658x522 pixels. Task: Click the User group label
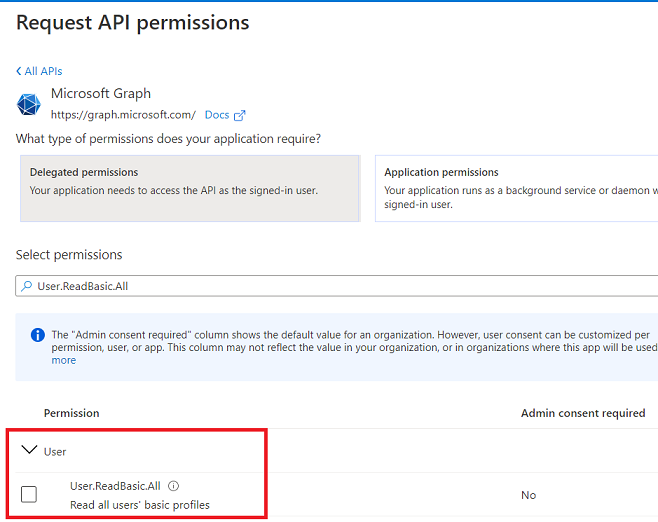(55, 452)
